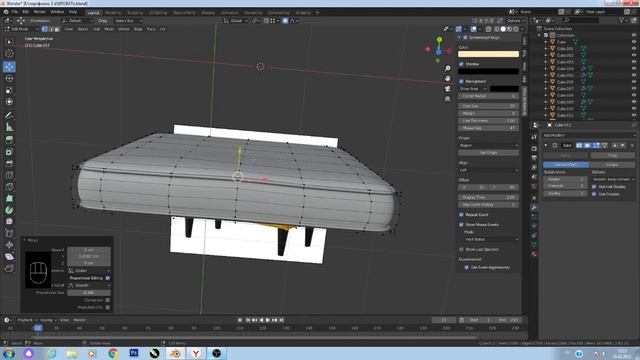Toggle Get Event Aggressively checkbox
Image resolution: width=640 pixels, height=360 pixels.
467,267
